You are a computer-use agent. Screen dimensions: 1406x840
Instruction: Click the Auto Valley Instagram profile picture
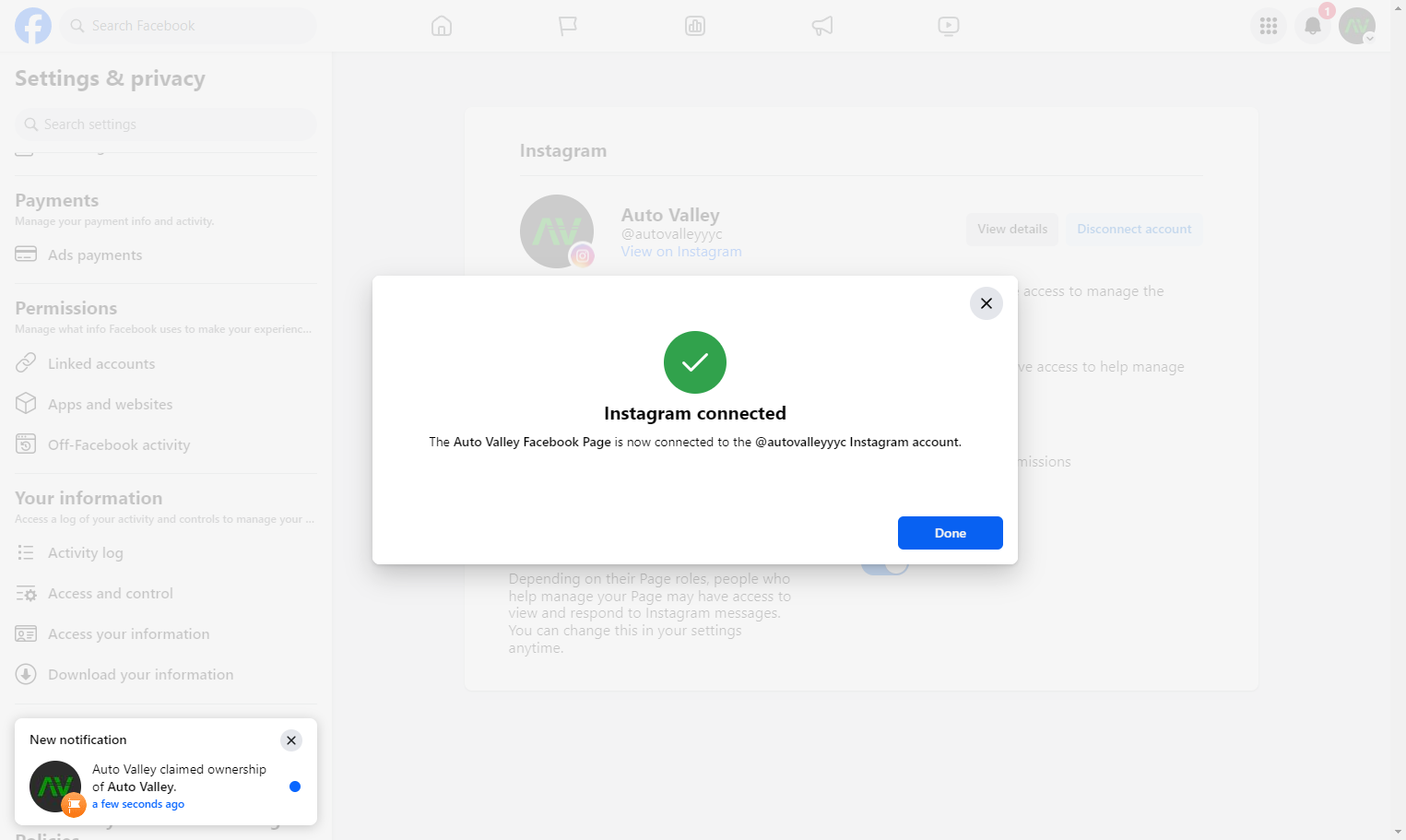pos(557,231)
